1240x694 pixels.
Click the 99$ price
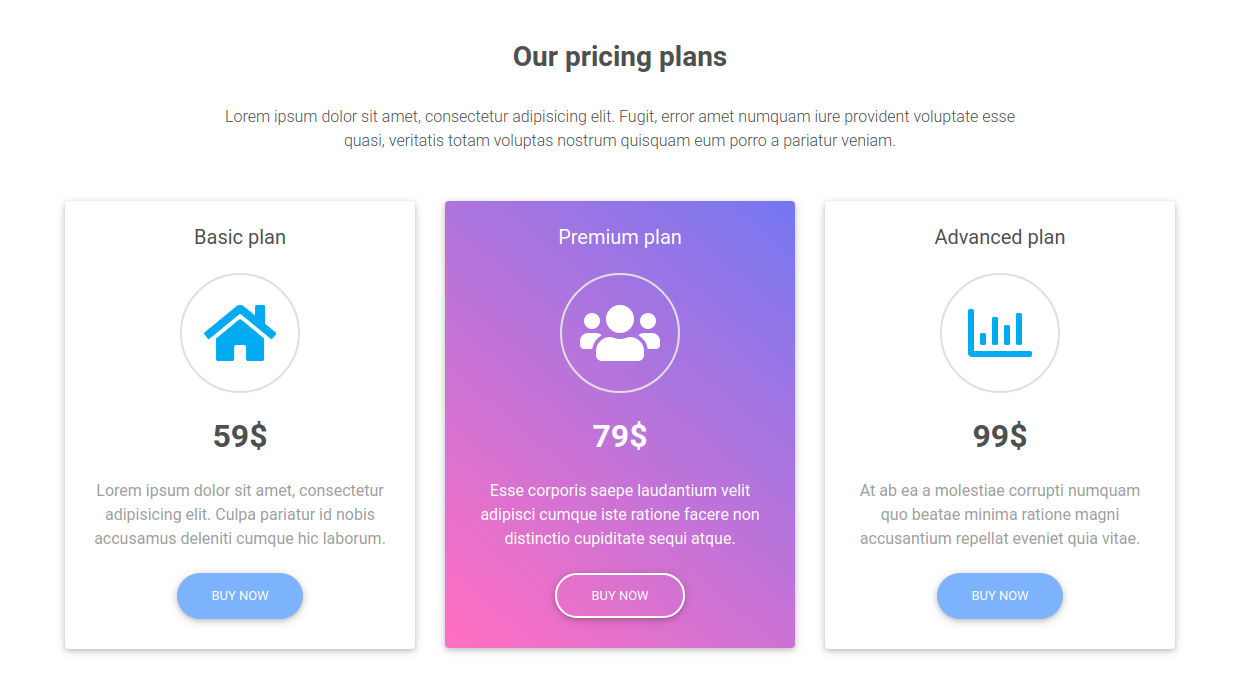pyautogui.click(x=1000, y=436)
